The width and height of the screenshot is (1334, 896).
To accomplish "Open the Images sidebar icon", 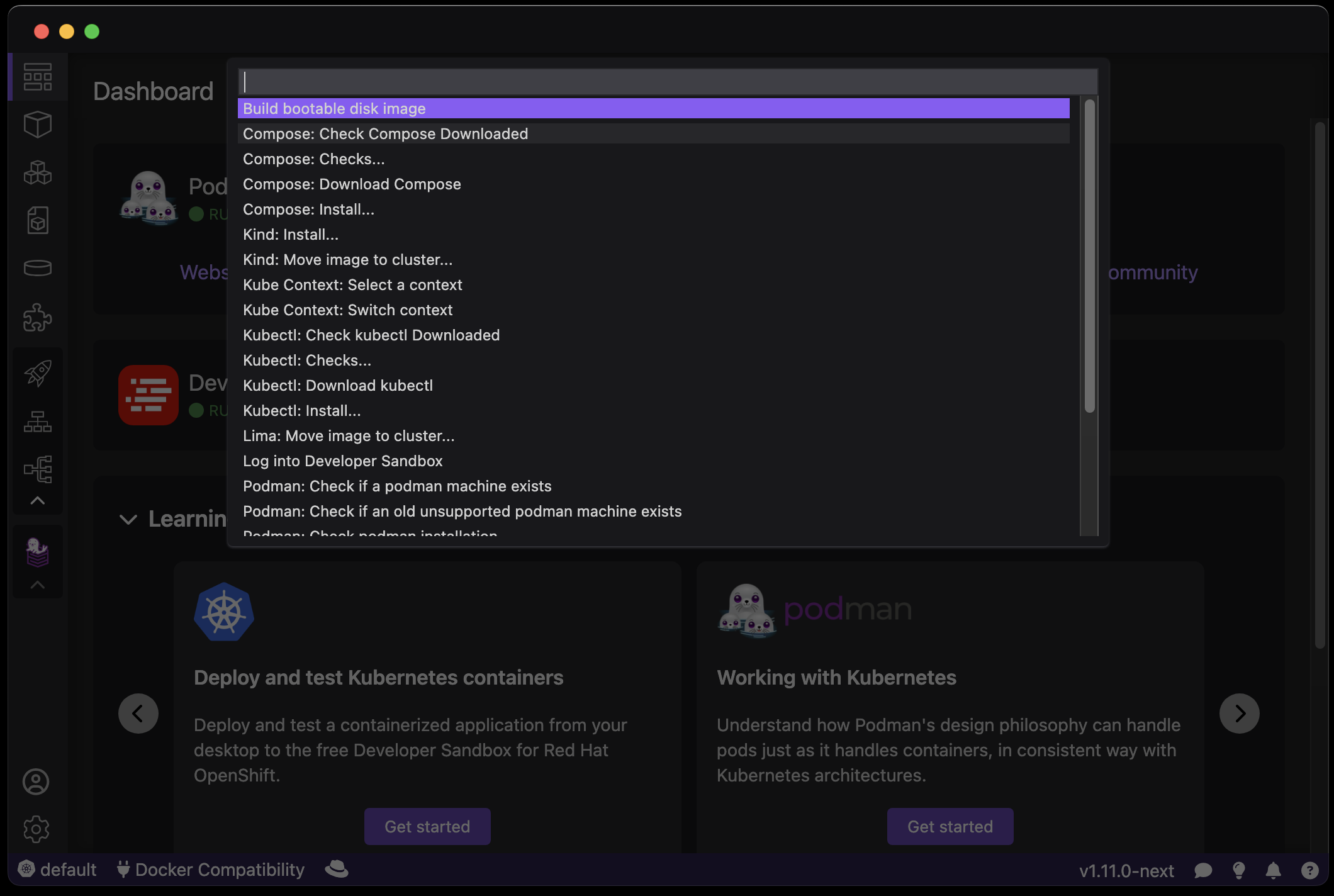I will (x=37, y=220).
